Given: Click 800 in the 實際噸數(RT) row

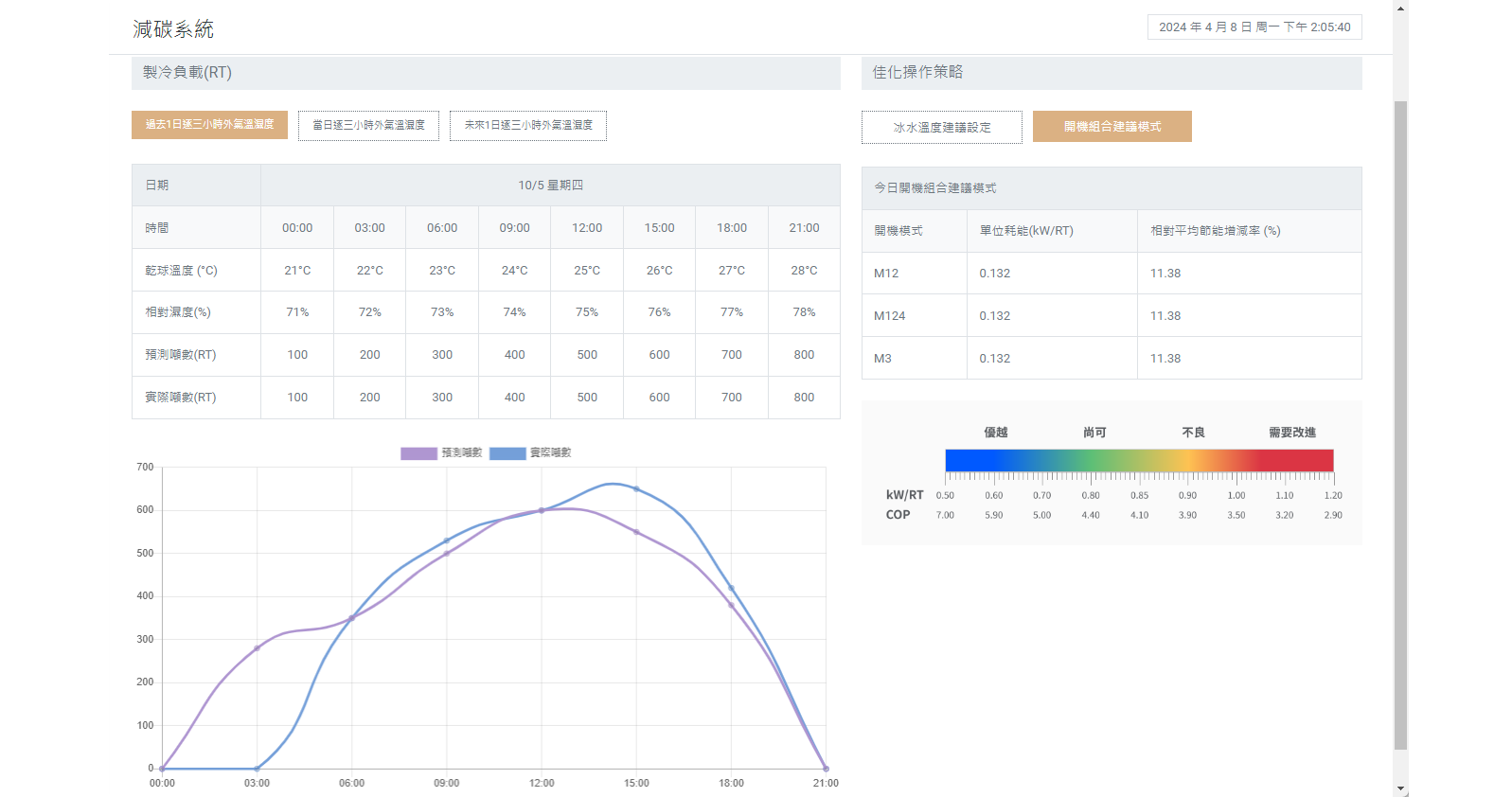Looking at the screenshot, I should click(x=804, y=398).
